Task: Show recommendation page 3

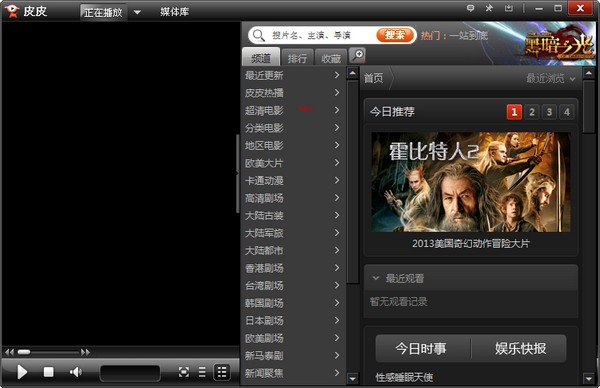Action: pos(549,112)
